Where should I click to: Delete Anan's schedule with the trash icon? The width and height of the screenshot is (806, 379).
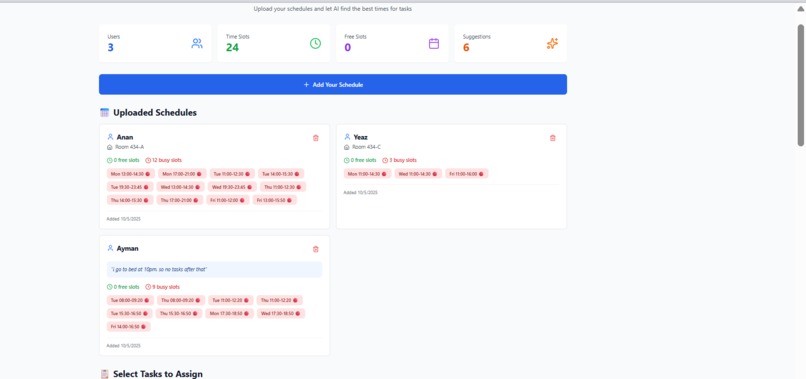pyautogui.click(x=316, y=138)
